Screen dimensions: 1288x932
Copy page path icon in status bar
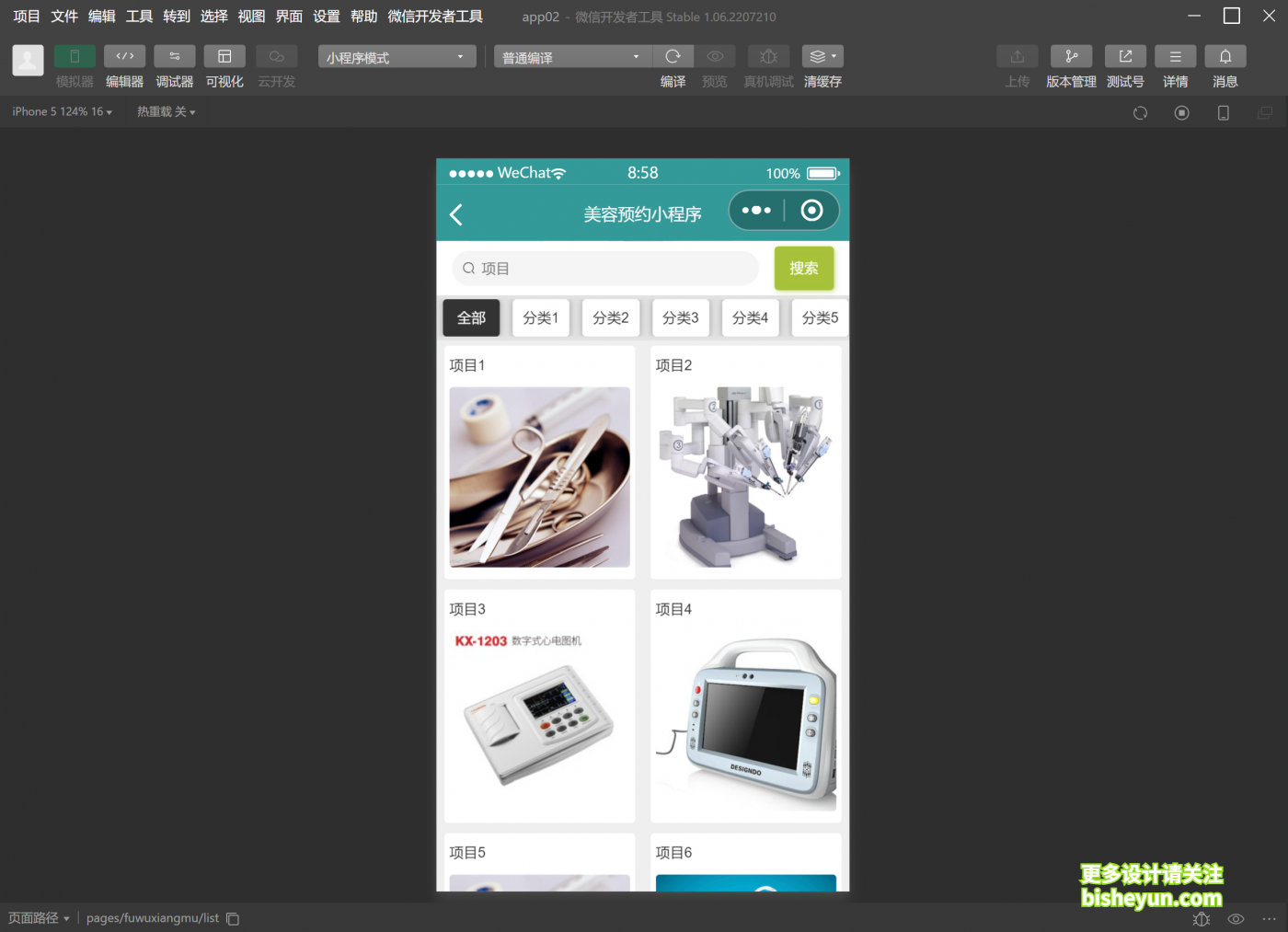click(233, 918)
